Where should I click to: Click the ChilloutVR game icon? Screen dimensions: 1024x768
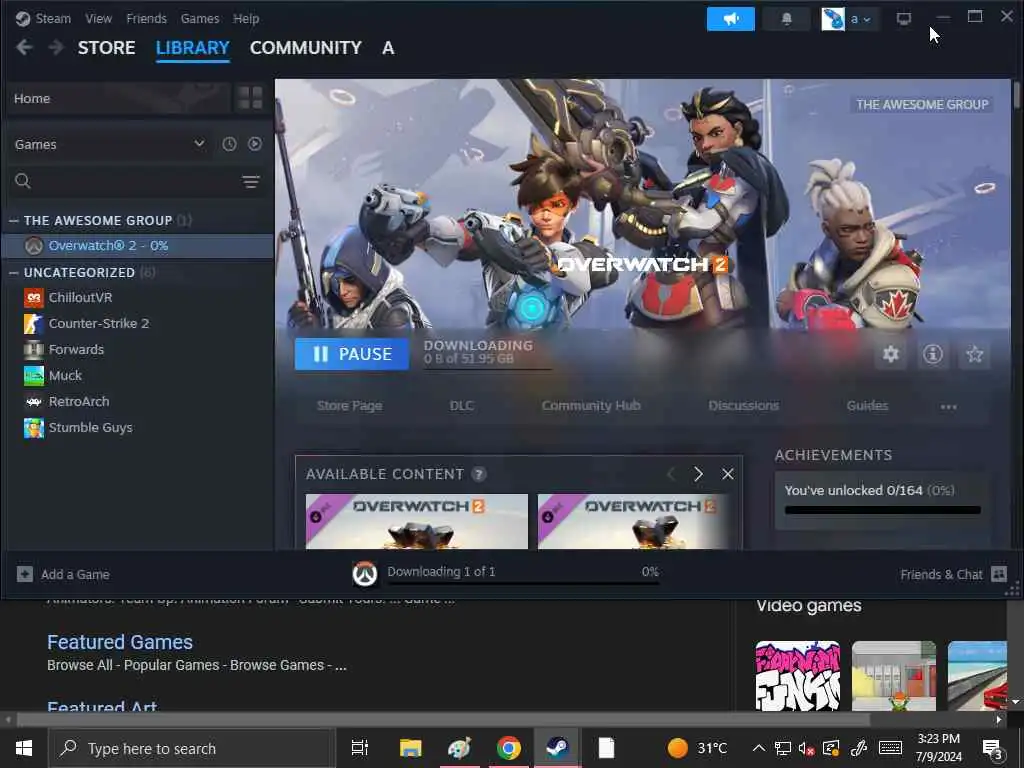[33, 298]
